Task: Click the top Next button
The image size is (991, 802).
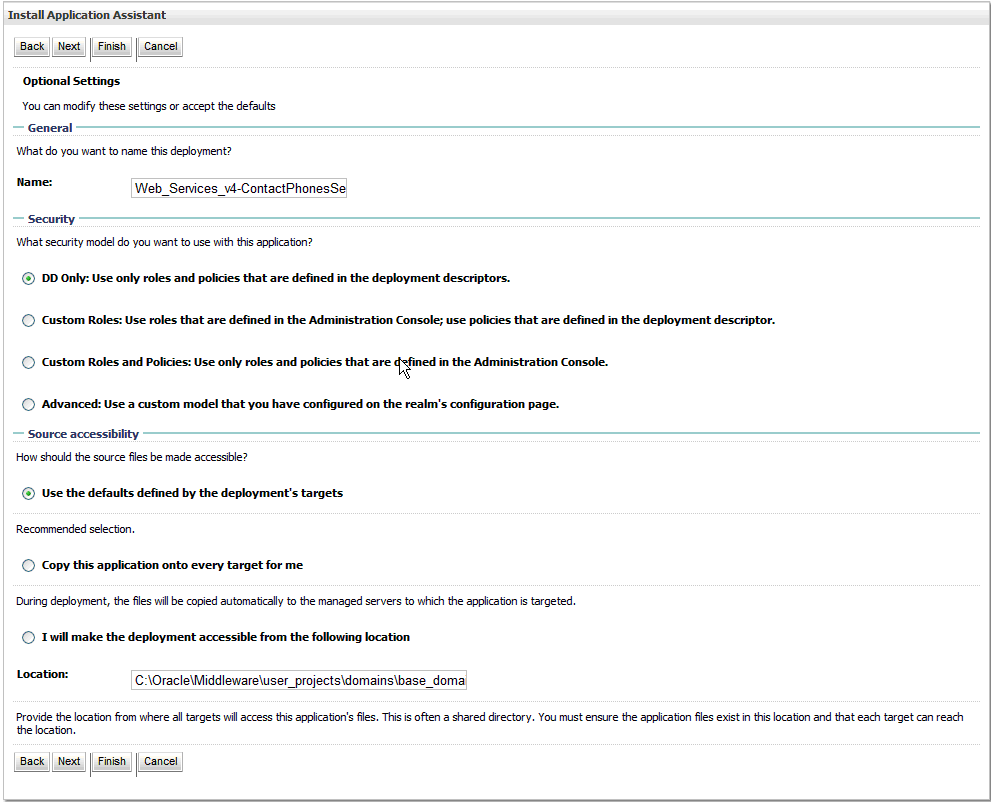Action: point(68,46)
